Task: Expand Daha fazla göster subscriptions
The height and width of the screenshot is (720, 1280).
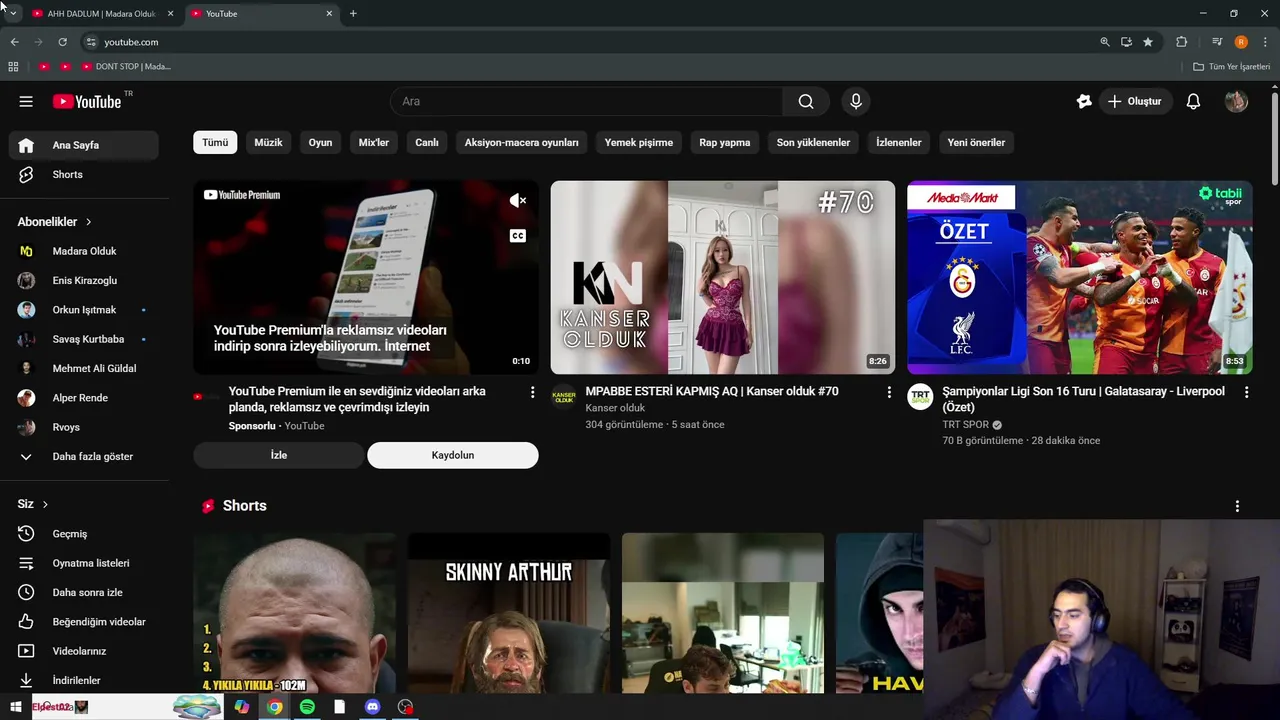Action: 84,456
